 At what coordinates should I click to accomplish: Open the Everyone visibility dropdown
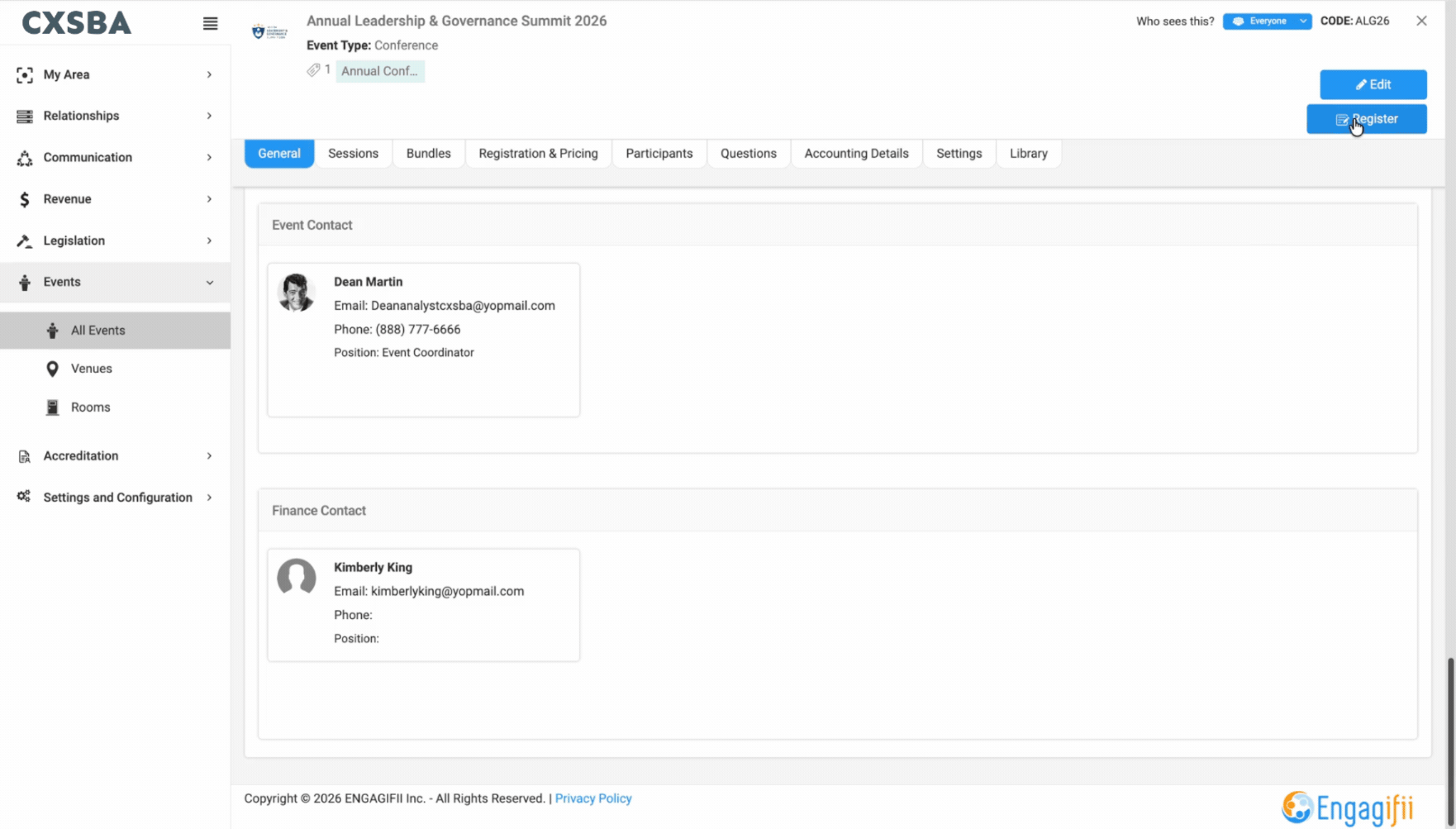tap(1266, 21)
